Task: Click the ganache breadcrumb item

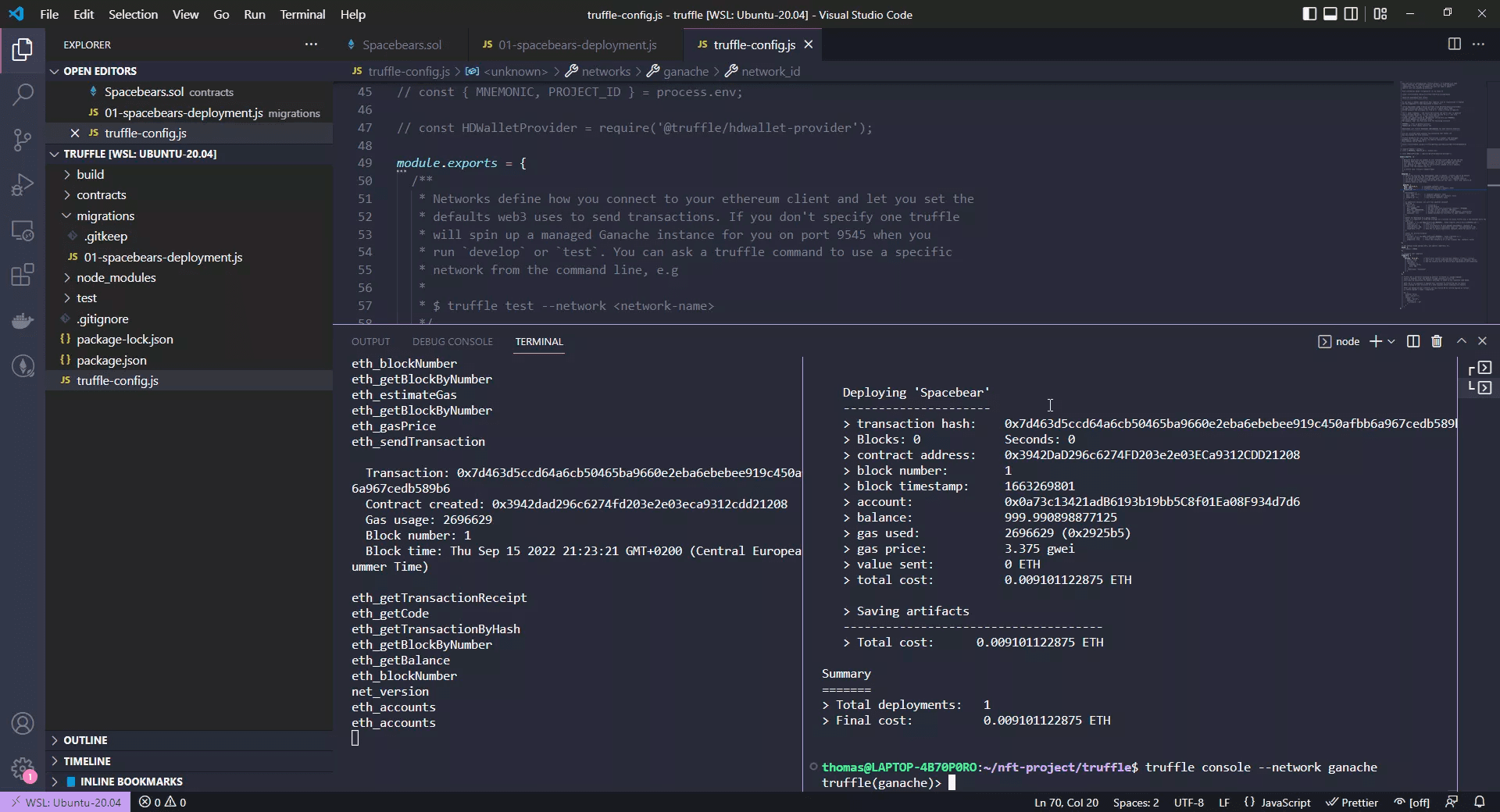Action: [677, 71]
